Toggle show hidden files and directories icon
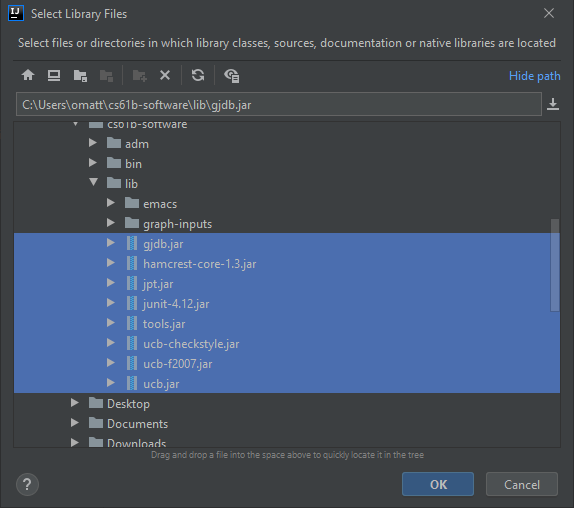The width and height of the screenshot is (574, 508). click(x=231, y=76)
